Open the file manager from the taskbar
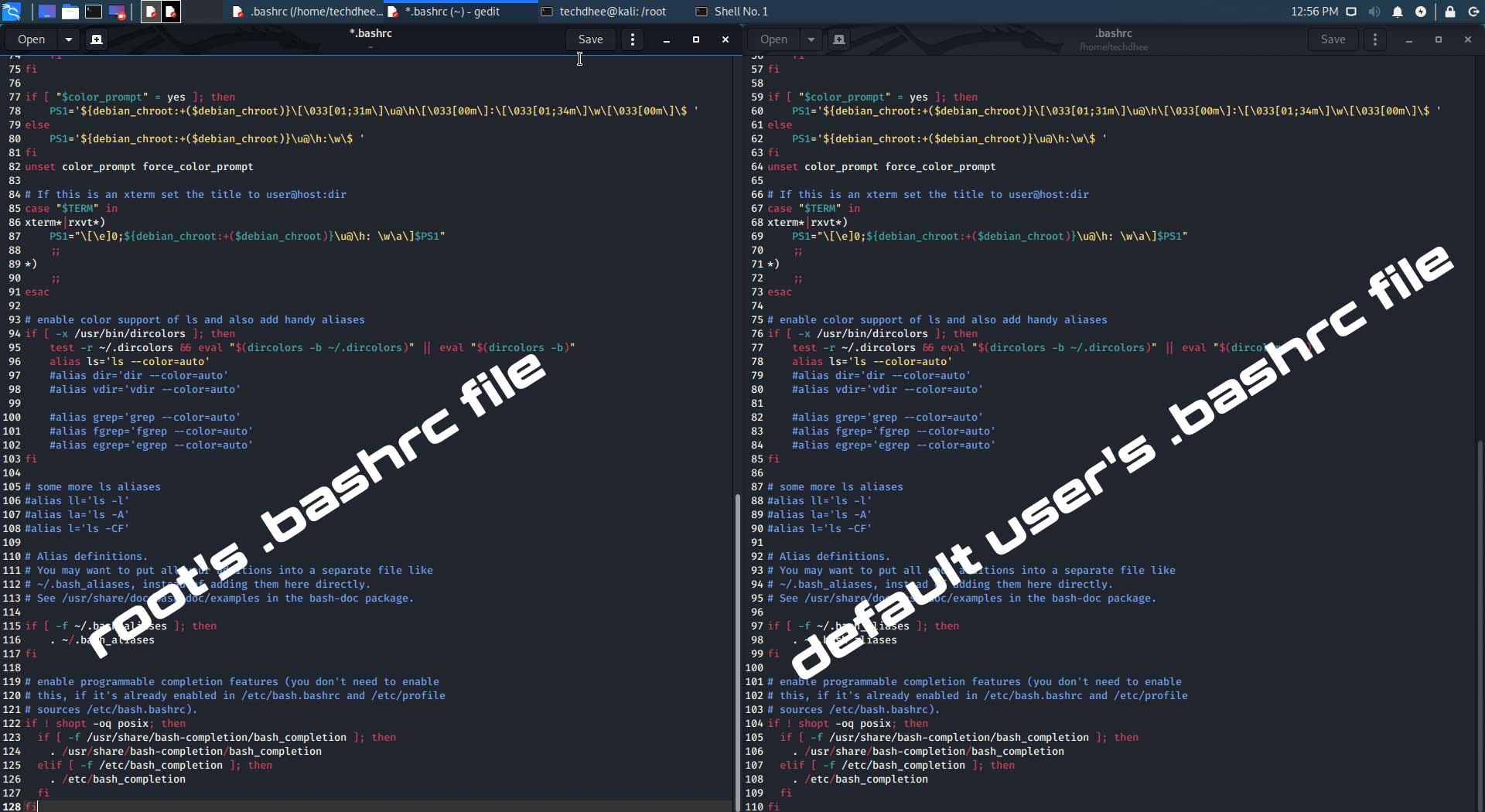Screen dimensions: 1485x812 click(x=70, y=12)
